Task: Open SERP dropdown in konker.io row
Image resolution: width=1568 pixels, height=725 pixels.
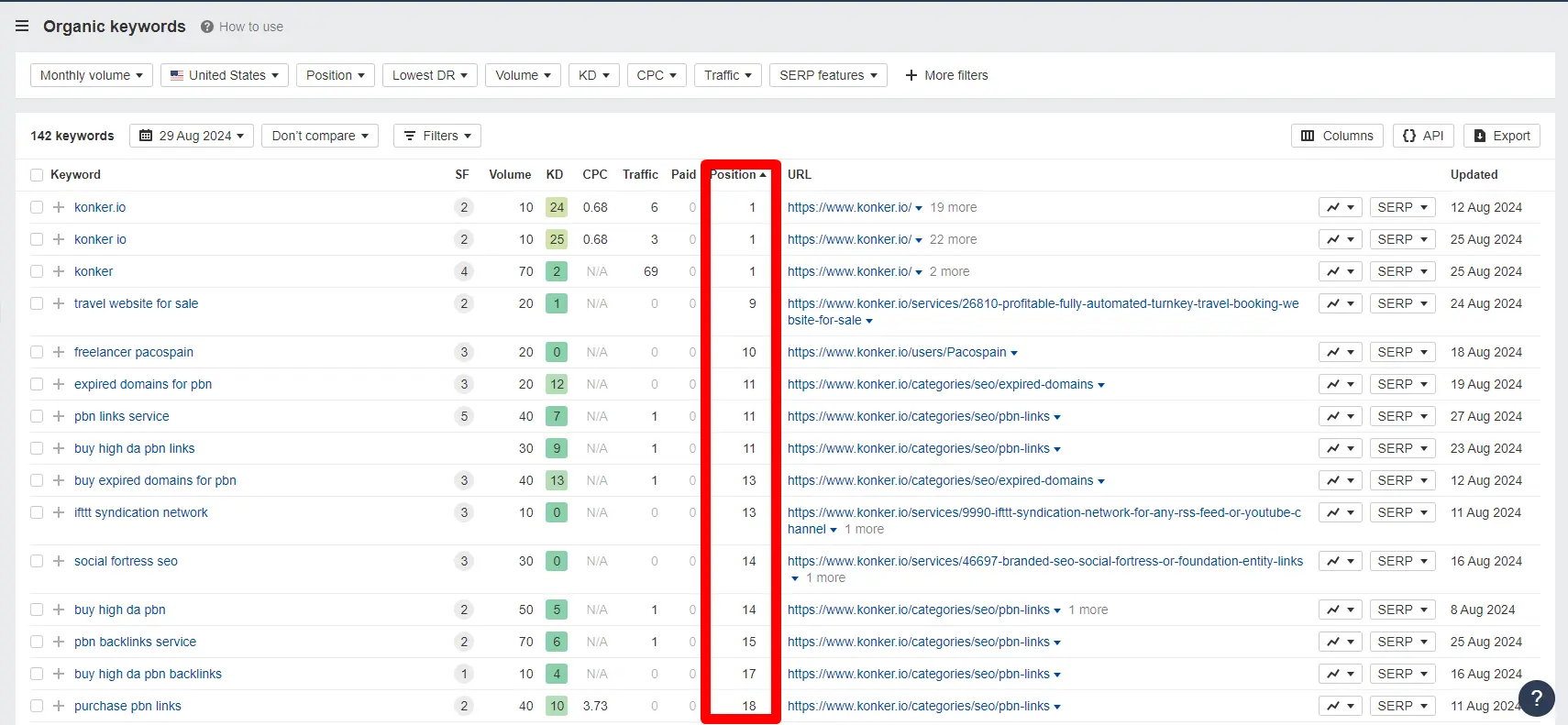Action: (x=1402, y=207)
